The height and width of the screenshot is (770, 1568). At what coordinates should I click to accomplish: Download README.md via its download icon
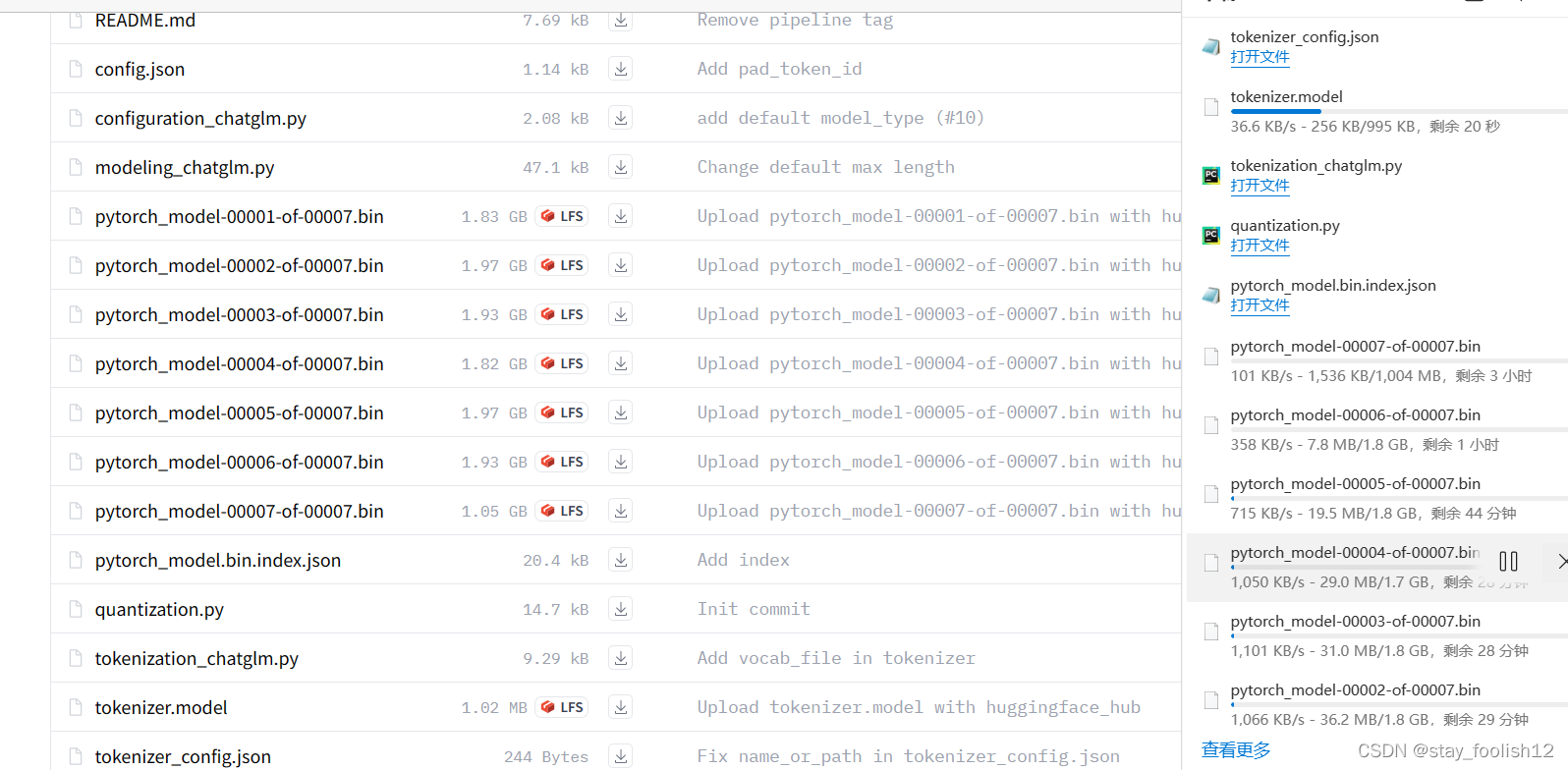pos(621,20)
